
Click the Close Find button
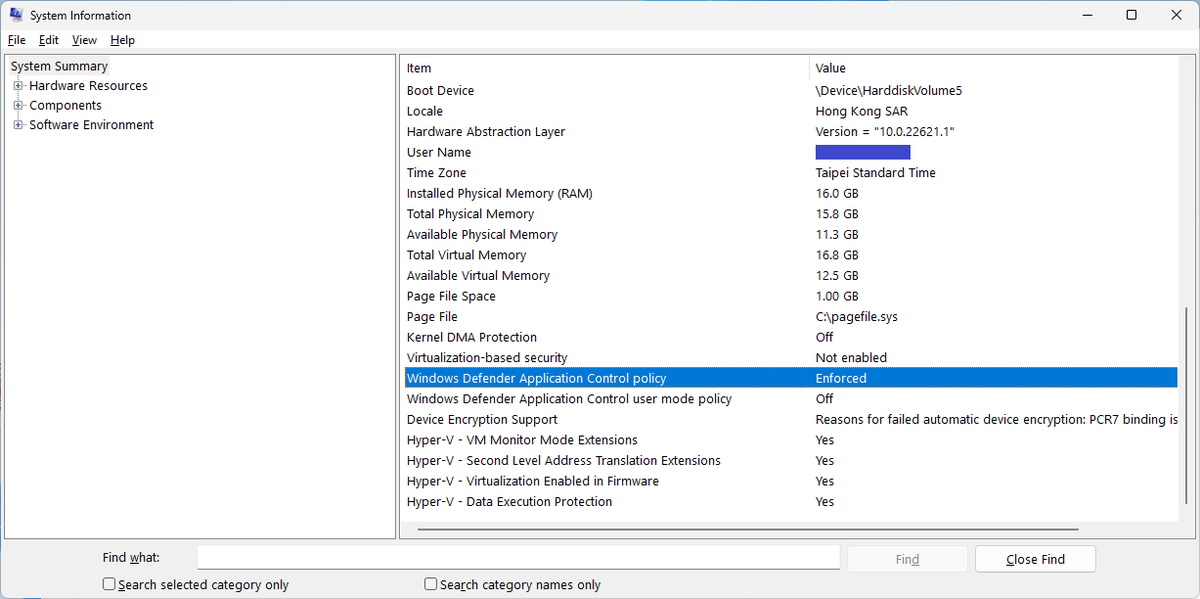(x=1035, y=559)
